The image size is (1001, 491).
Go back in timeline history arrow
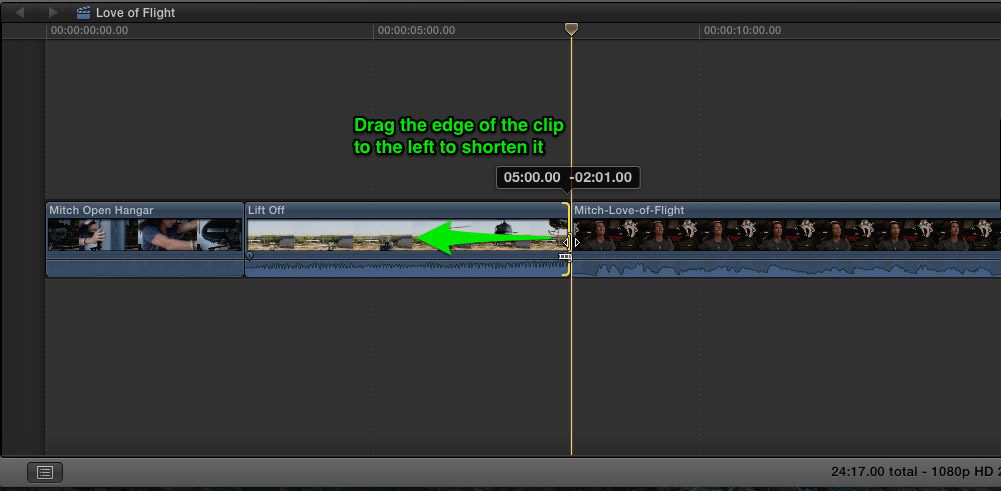[x=20, y=12]
